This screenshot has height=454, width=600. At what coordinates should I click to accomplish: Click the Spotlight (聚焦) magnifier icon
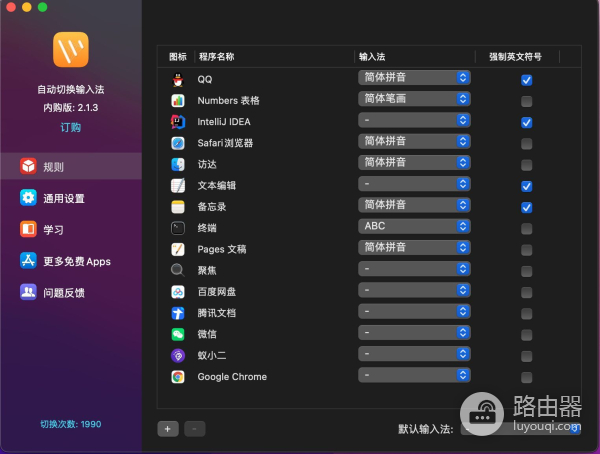click(x=178, y=271)
